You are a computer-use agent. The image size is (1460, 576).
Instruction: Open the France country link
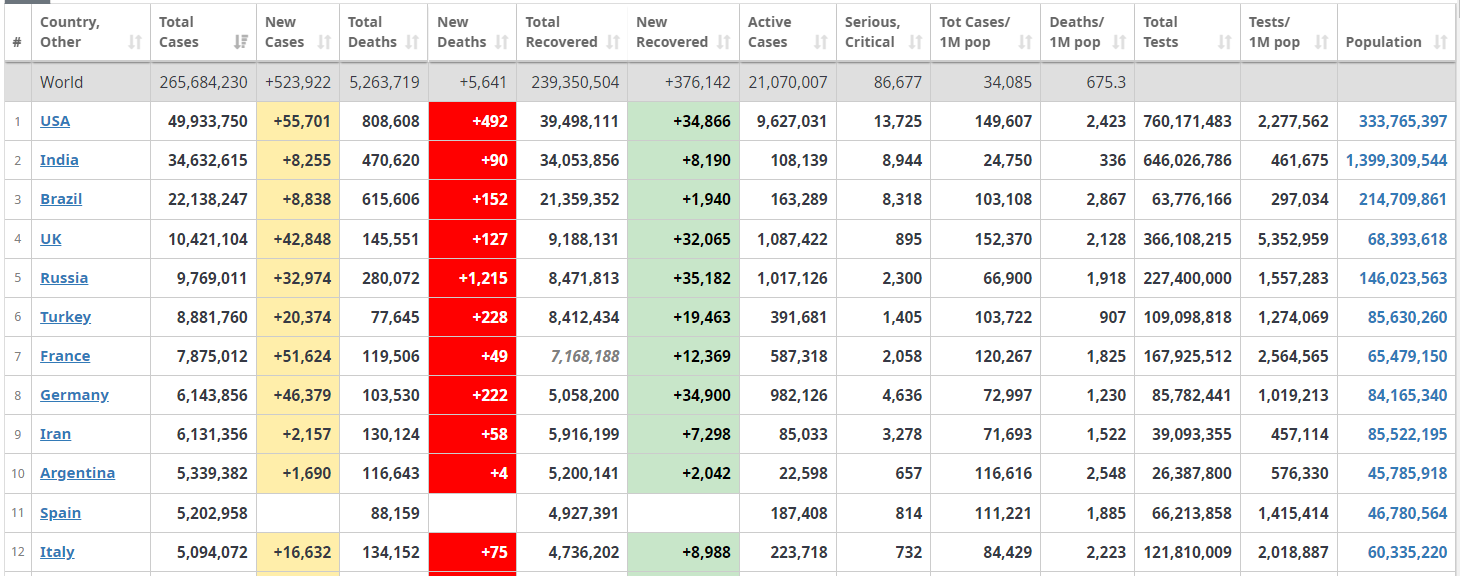65,356
